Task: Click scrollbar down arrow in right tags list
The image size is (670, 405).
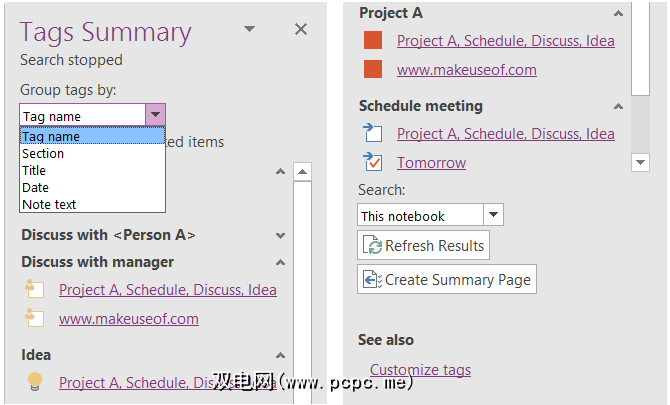Action: click(641, 162)
